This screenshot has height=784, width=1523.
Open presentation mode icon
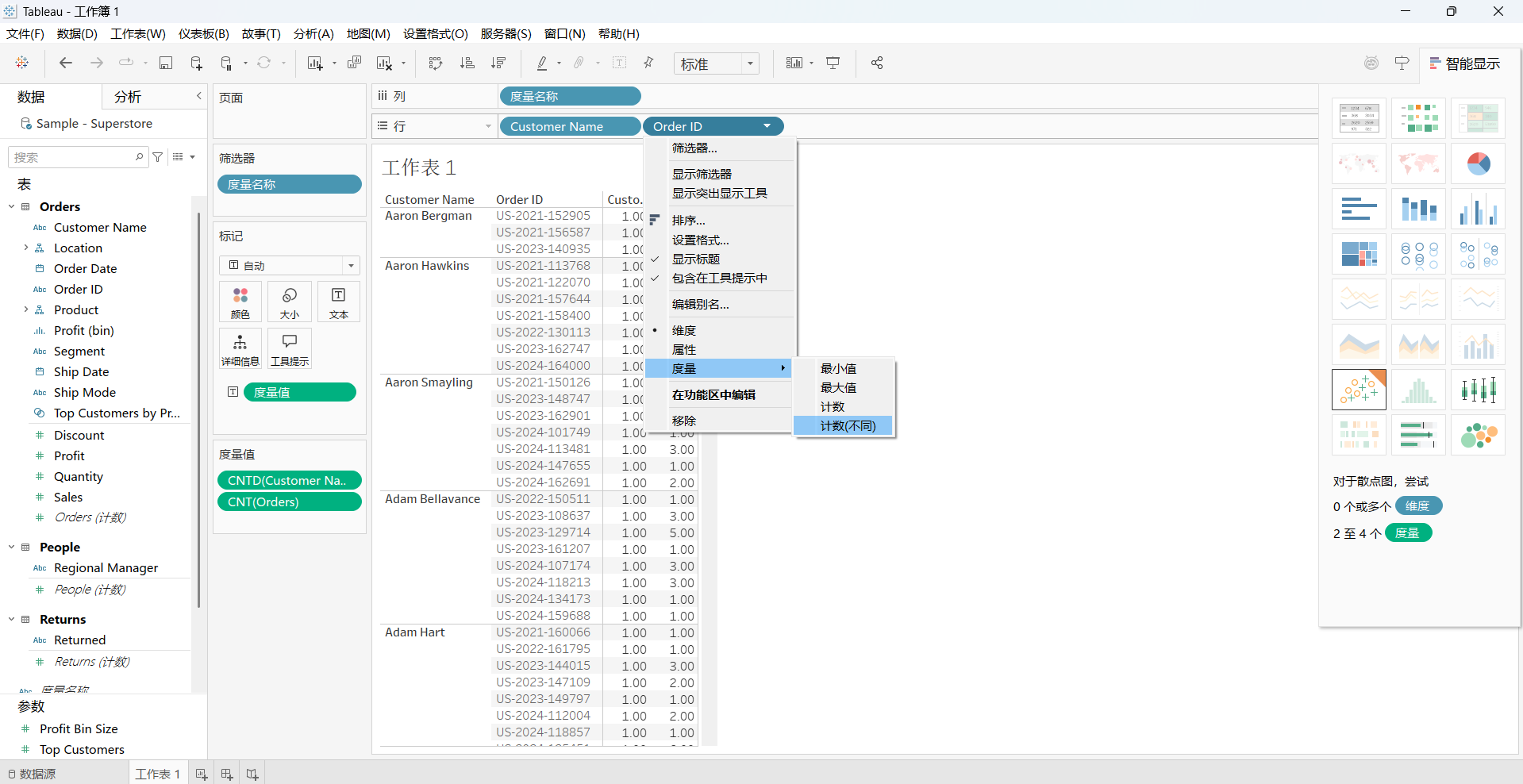[833, 63]
